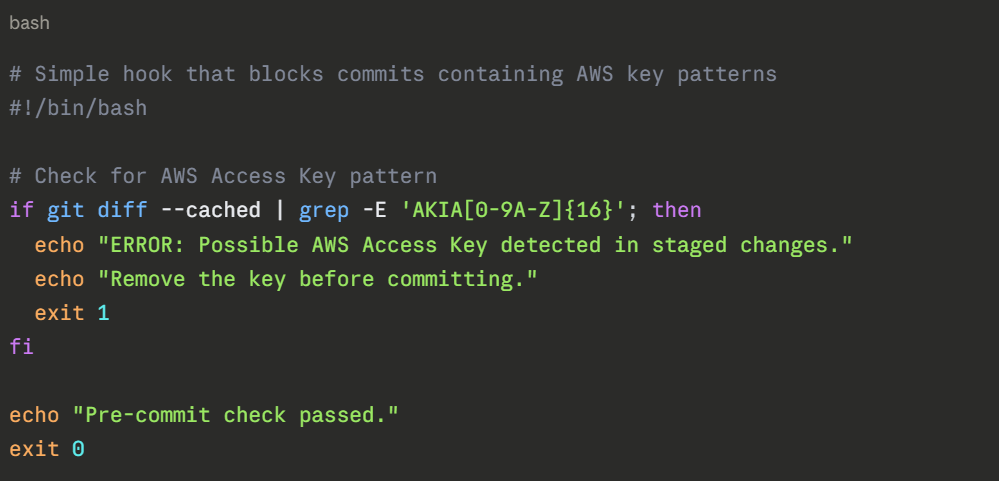Viewport: 999px width, 481px height.
Task: Click the number 1 exit code
Action: tap(103, 313)
